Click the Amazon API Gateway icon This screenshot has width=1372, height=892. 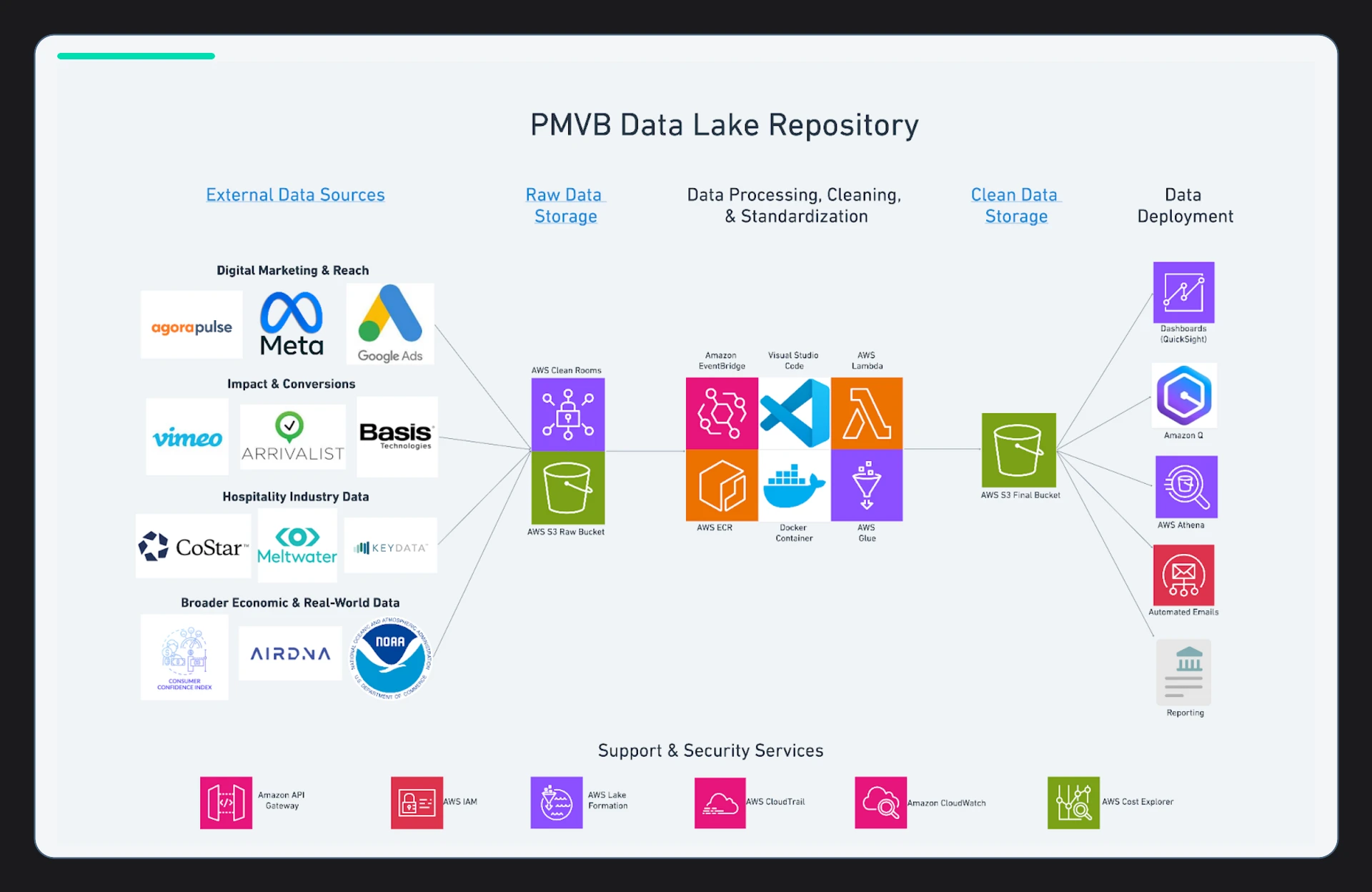click(x=226, y=803)
